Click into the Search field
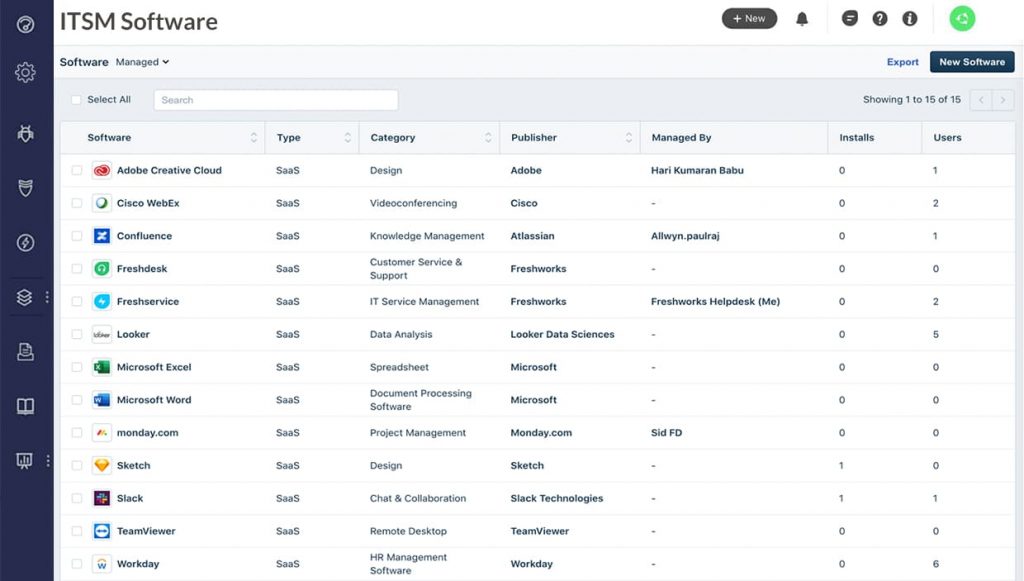 pos(275,100)
